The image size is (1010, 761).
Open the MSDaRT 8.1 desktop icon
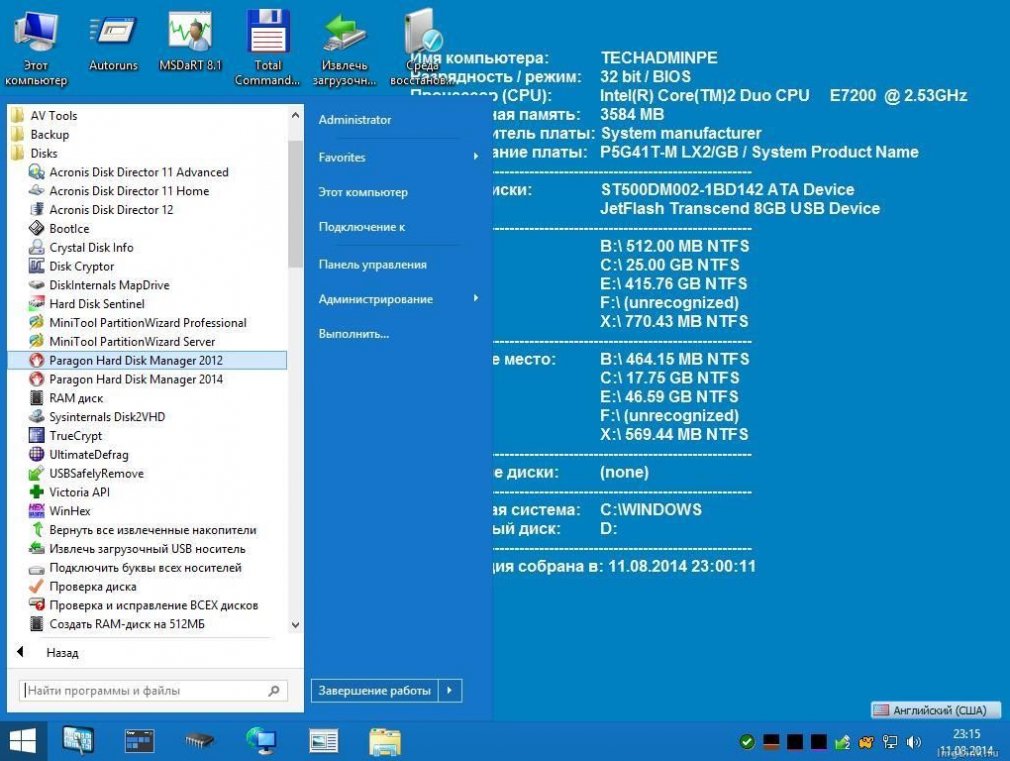190,40
